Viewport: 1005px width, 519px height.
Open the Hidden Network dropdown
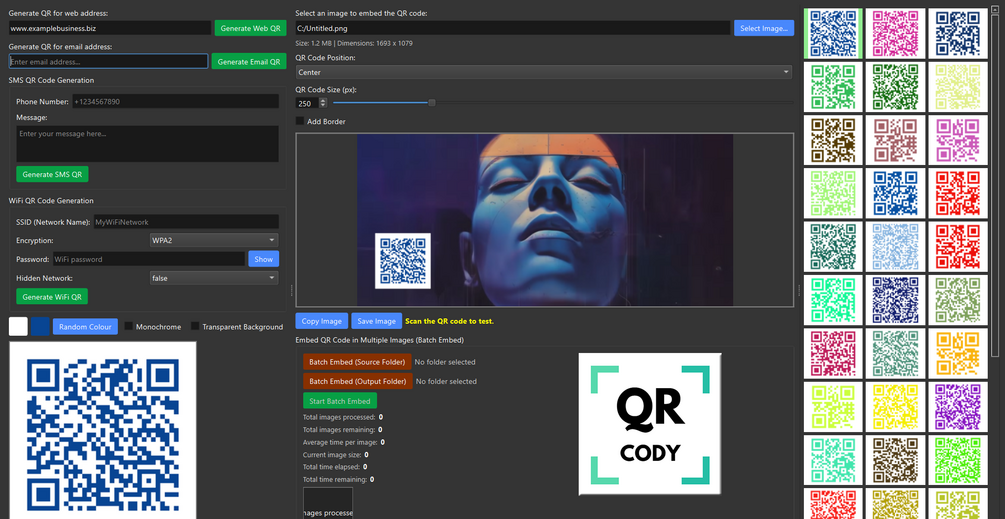pos(214,278)
